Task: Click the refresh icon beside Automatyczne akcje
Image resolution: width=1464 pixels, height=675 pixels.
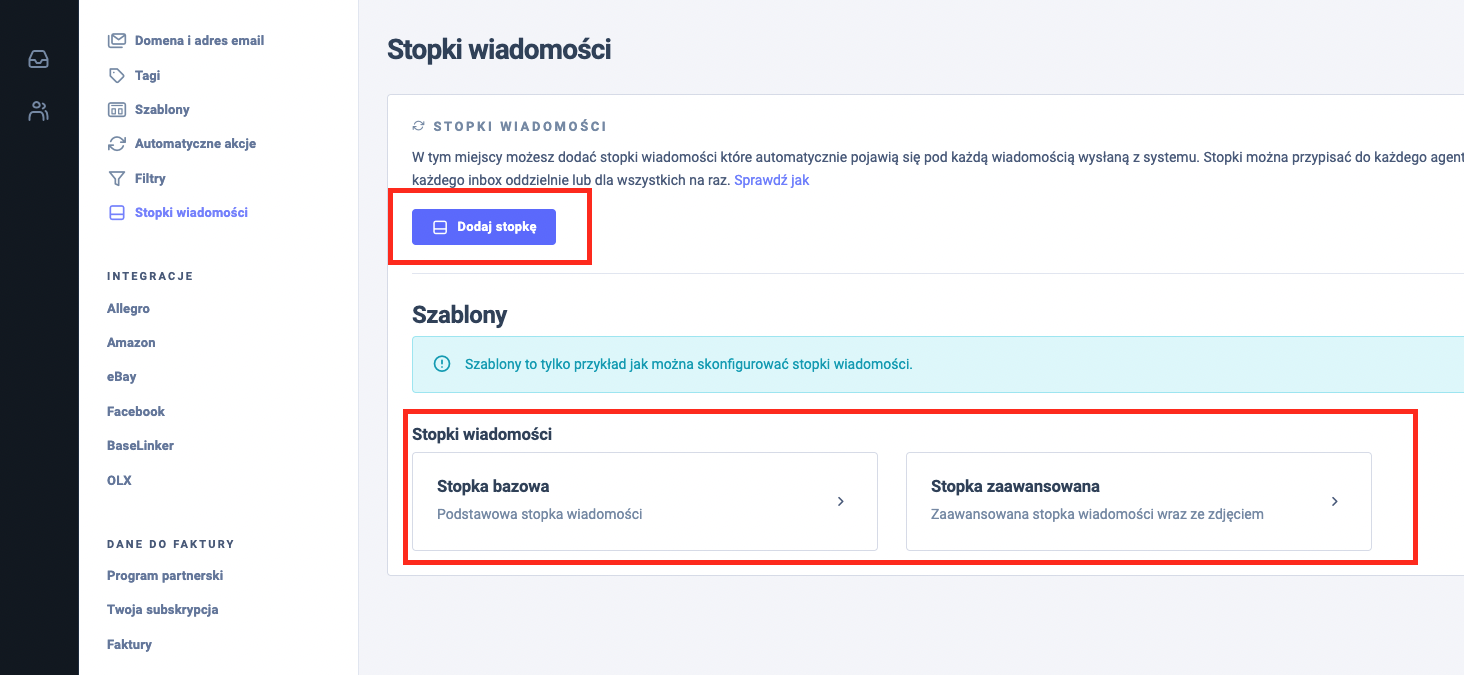Action: 117,144
